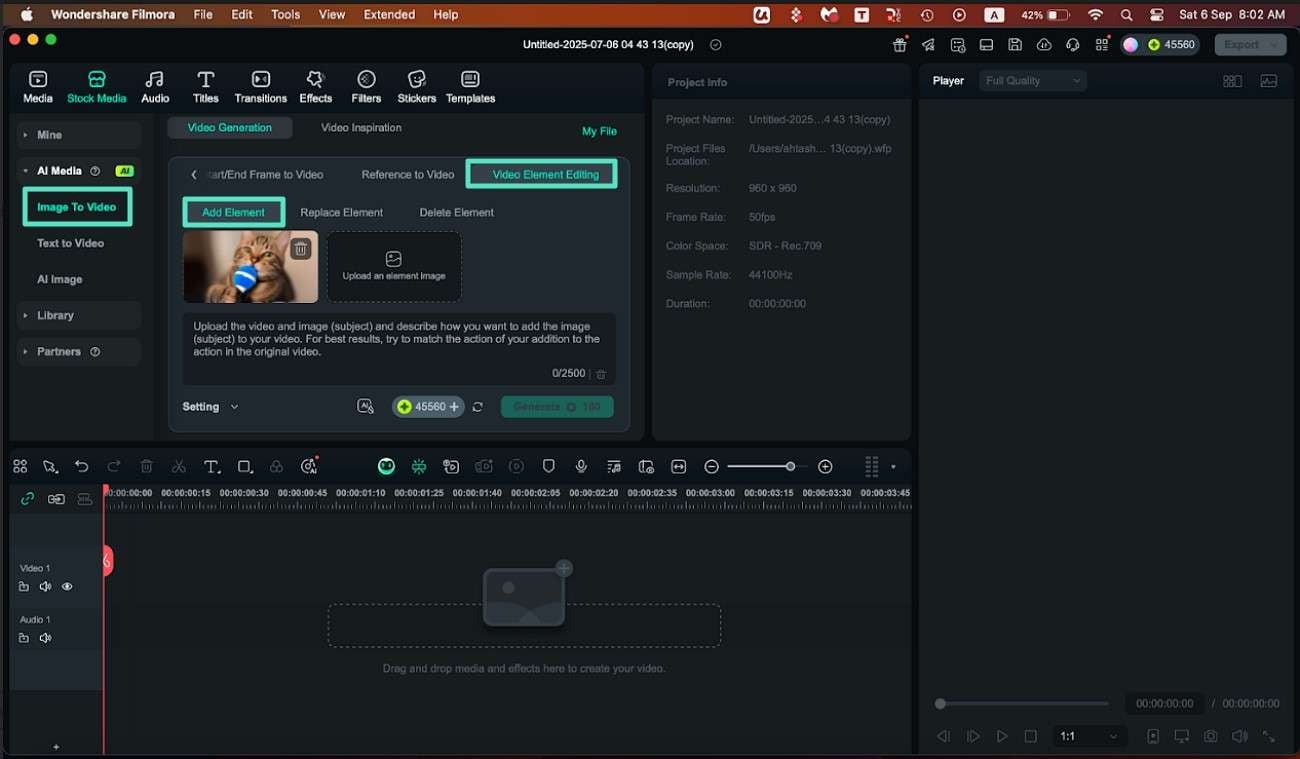Open the Media tab icon
The image size is (1300, 759).
(x=38, y=80)
